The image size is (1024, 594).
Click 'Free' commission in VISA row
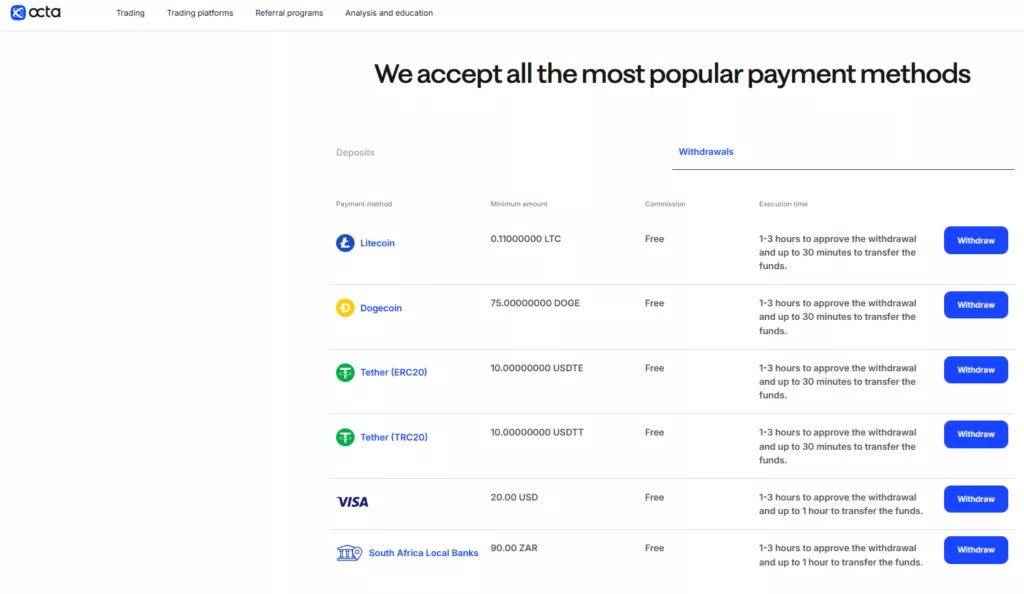coord(654,497)
